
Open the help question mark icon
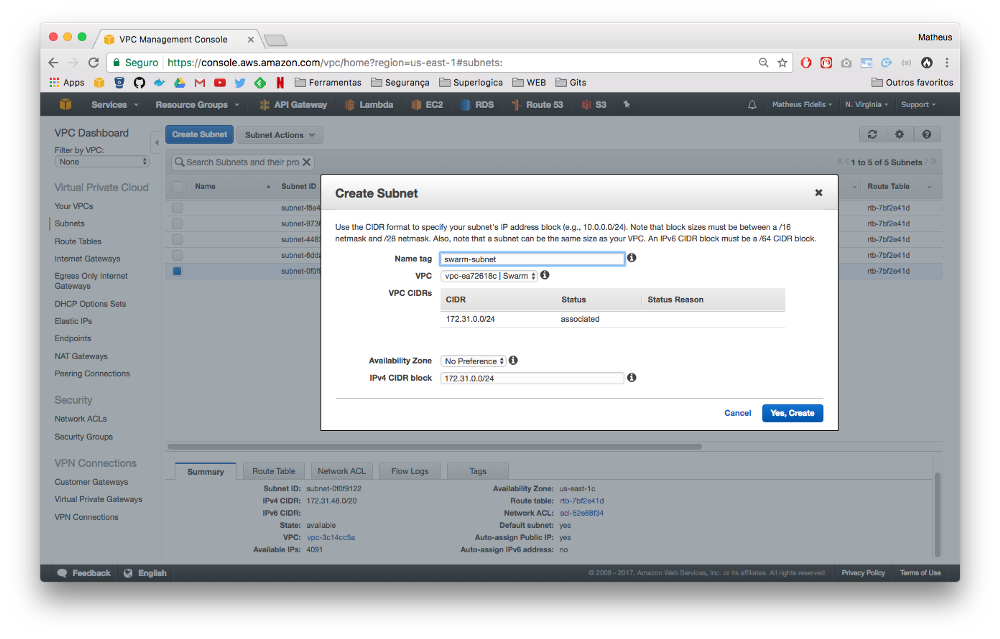927,135
